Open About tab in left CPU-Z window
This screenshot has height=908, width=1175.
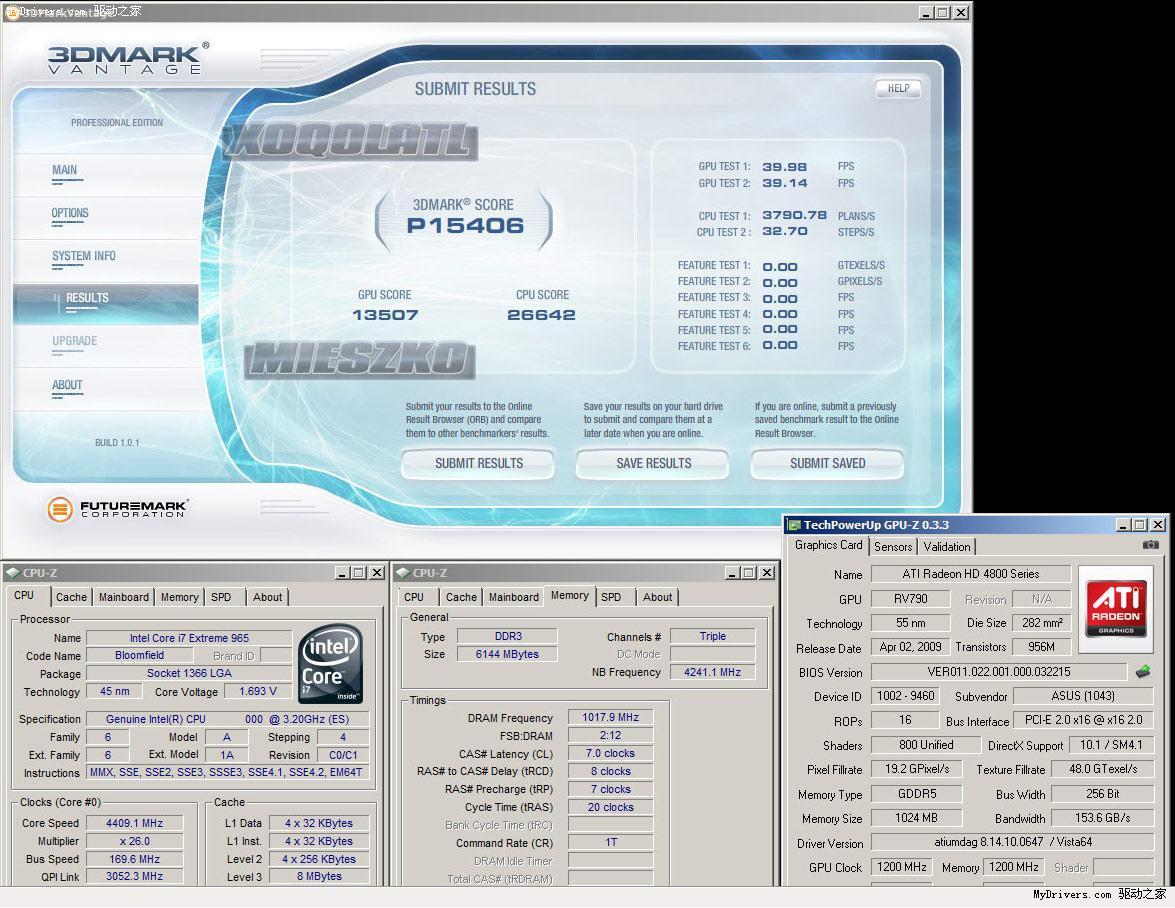click(268, 597)
